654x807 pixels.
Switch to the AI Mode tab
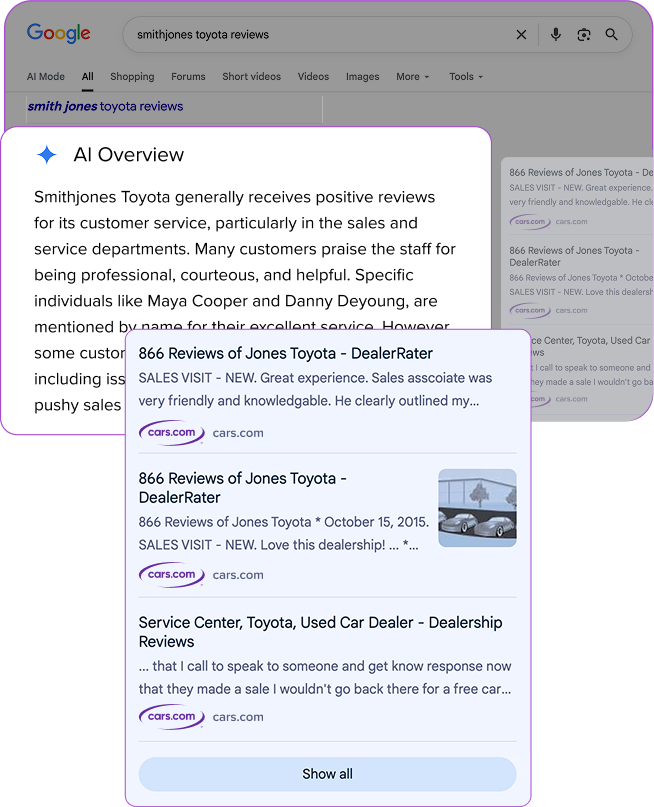(45, 77)
